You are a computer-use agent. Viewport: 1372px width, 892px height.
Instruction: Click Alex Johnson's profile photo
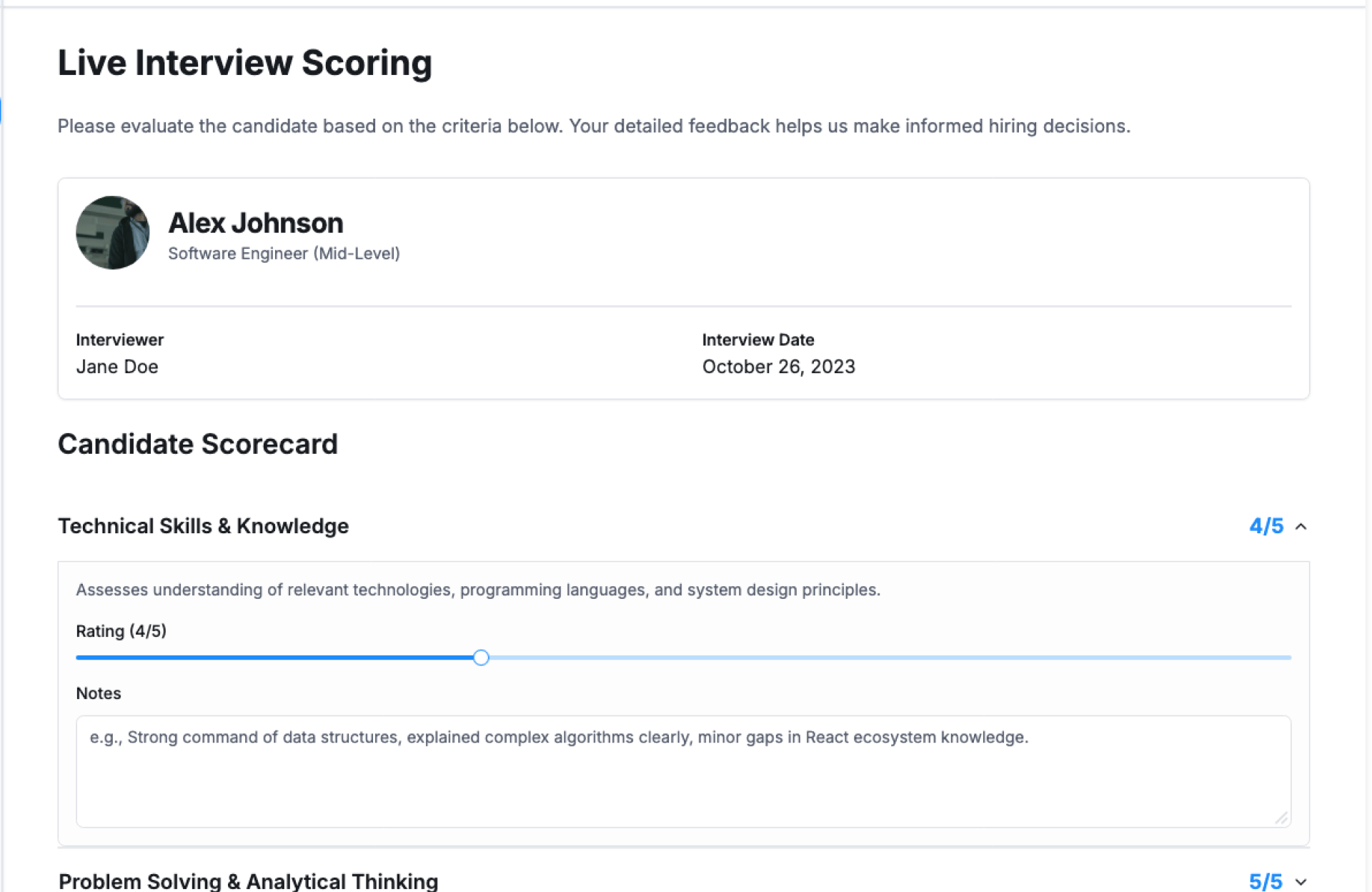point(113,233)
